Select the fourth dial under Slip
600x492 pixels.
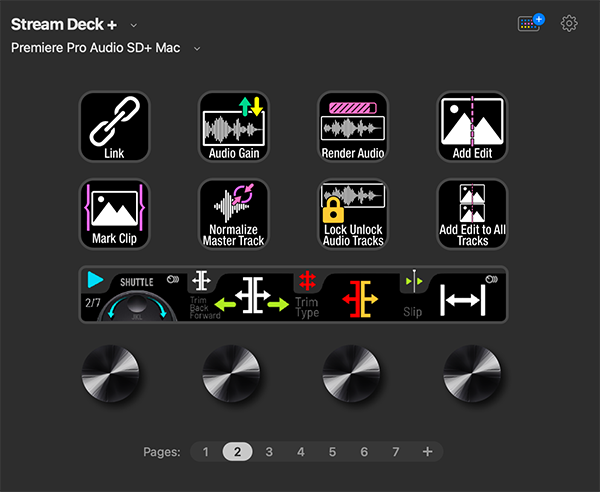[x=472, y=373]
